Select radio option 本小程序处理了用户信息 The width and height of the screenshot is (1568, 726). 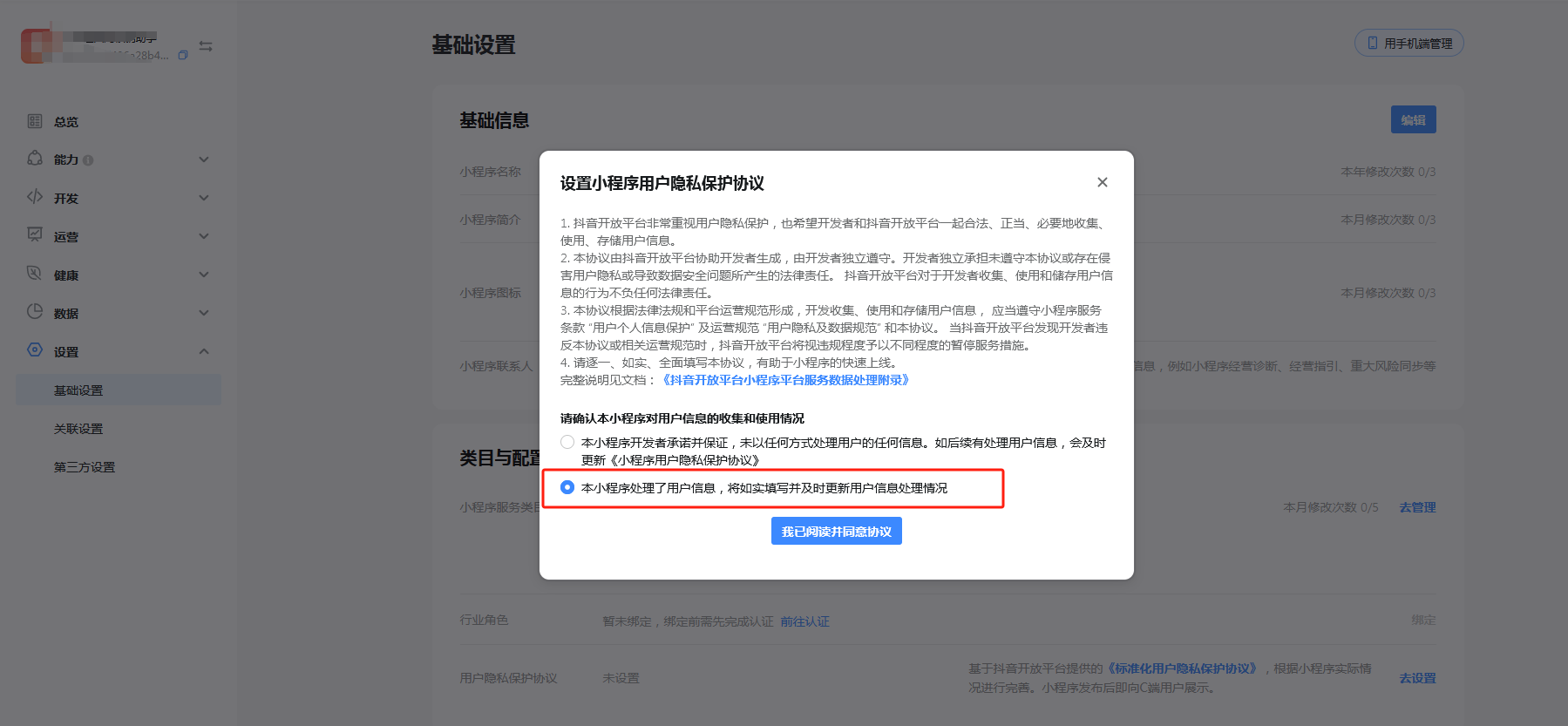[x=567, y=487]
